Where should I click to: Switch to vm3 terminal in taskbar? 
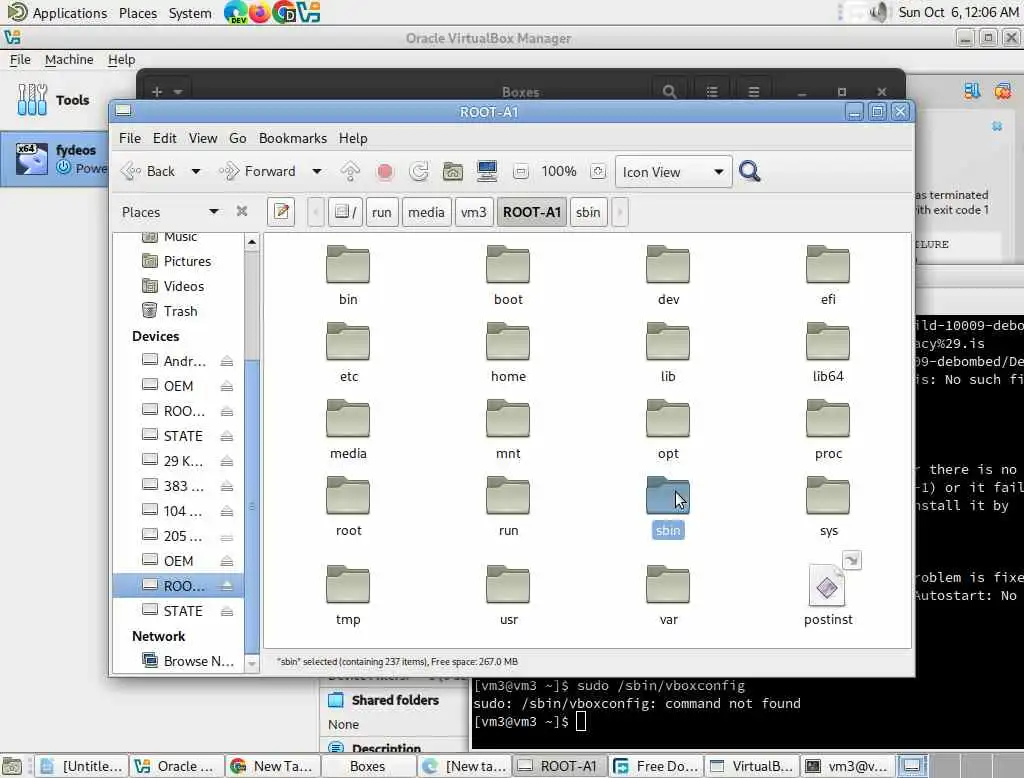coord(846,766)
